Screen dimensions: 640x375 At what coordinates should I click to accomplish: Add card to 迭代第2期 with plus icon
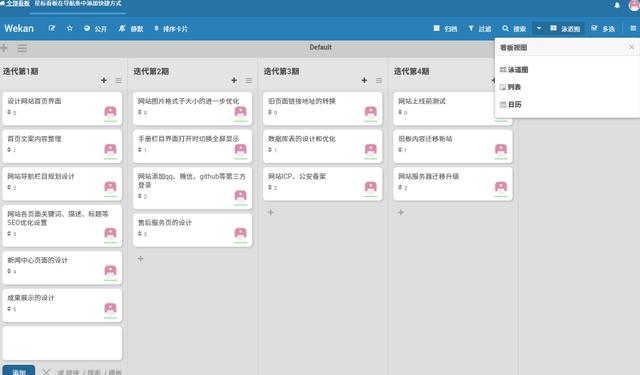[234, 80]
